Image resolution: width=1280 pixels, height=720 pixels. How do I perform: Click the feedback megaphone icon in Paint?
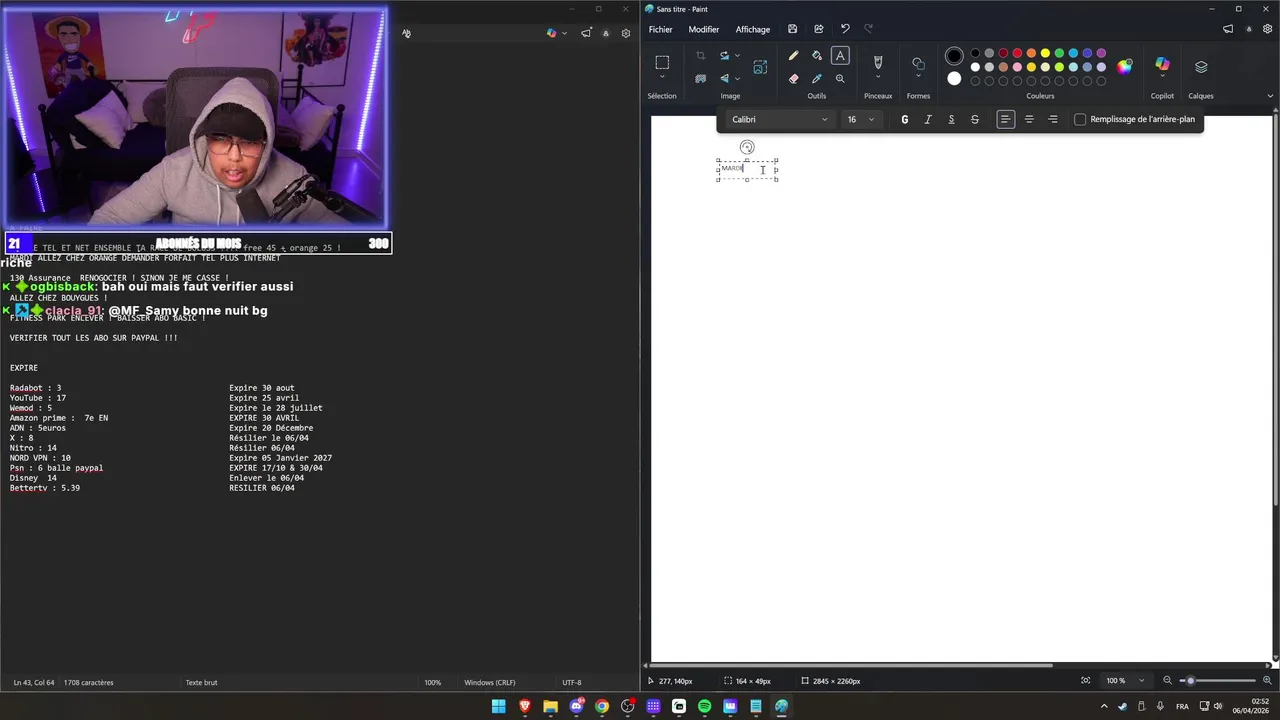coord(1228,29)
